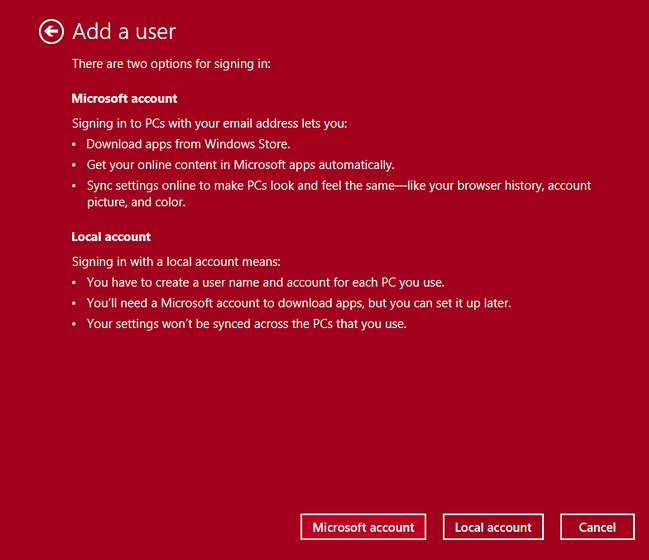Click the bold 'Local account' heading
Screen dimensions: 649x560
[x=111, y=237]
